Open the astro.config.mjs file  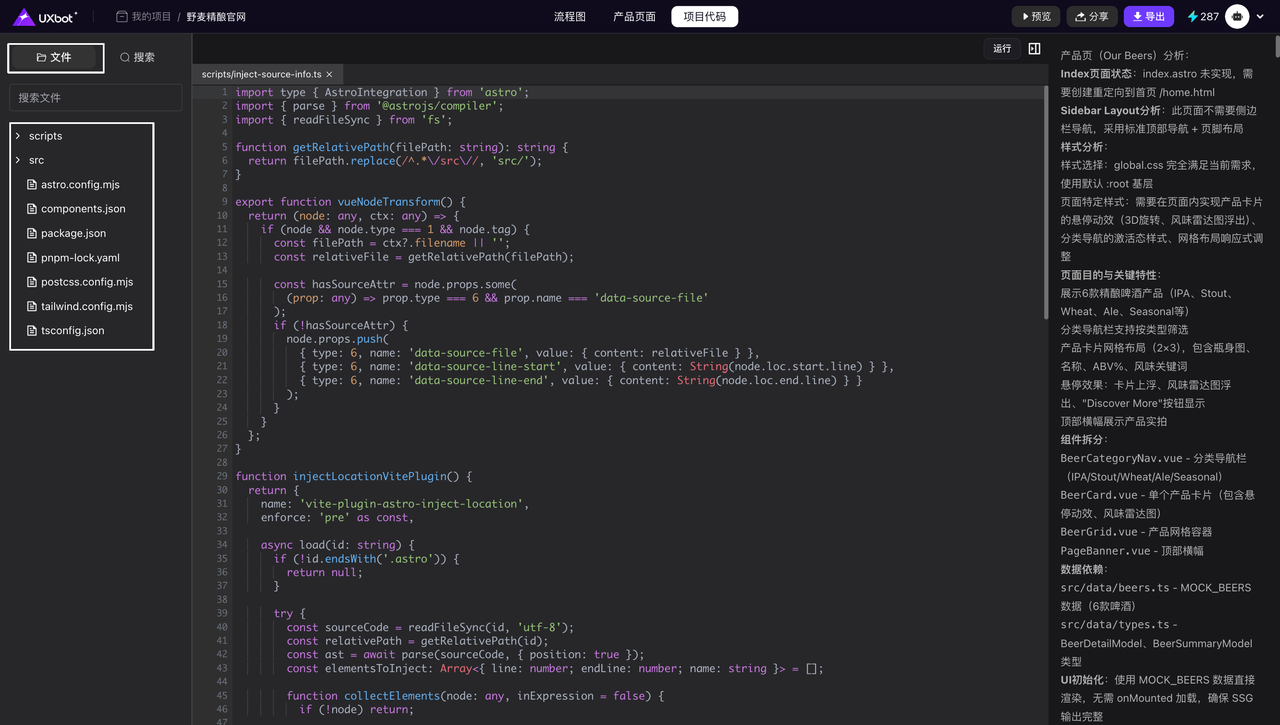(80, 185)
